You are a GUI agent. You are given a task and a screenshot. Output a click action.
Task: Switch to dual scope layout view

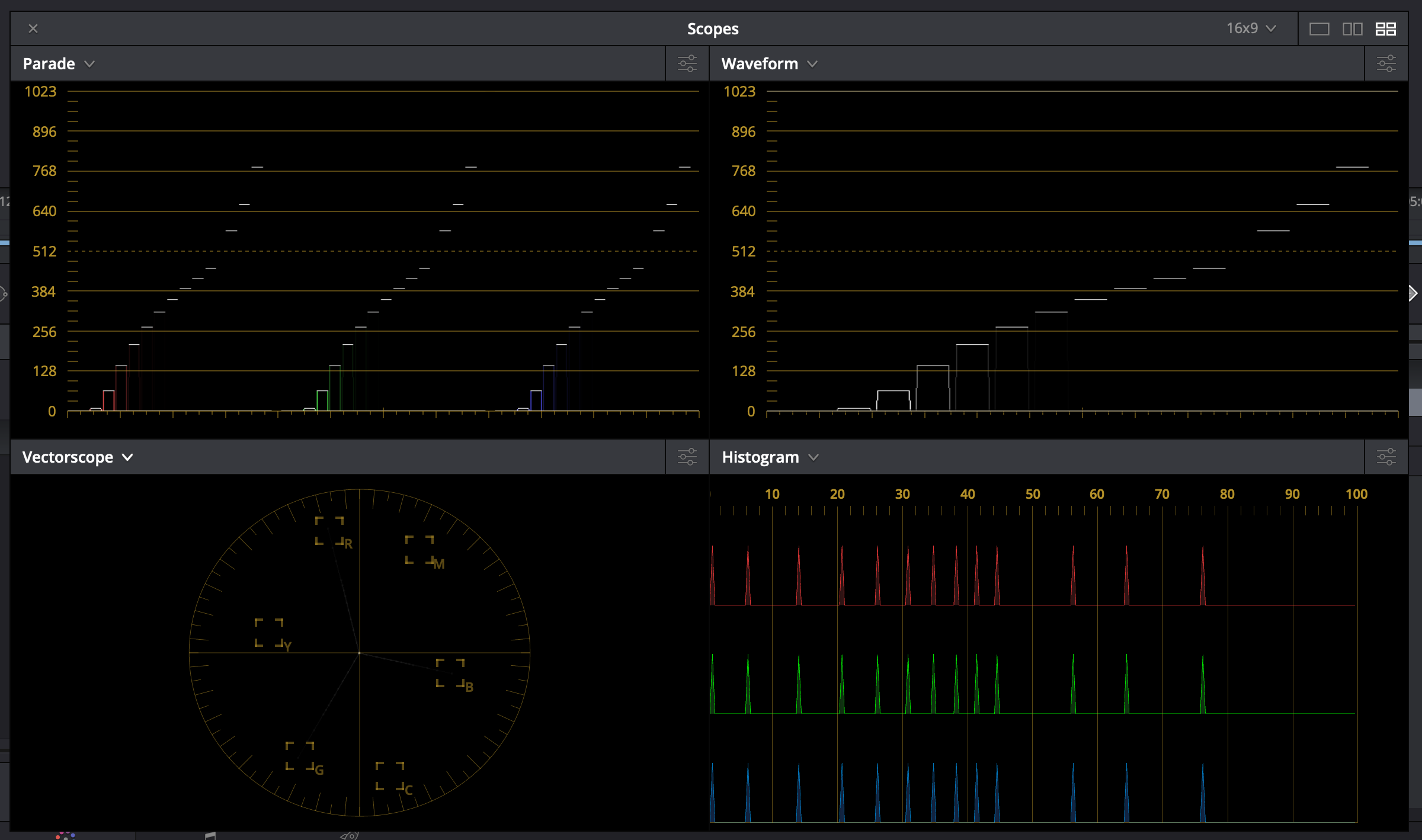point(1352,28)
